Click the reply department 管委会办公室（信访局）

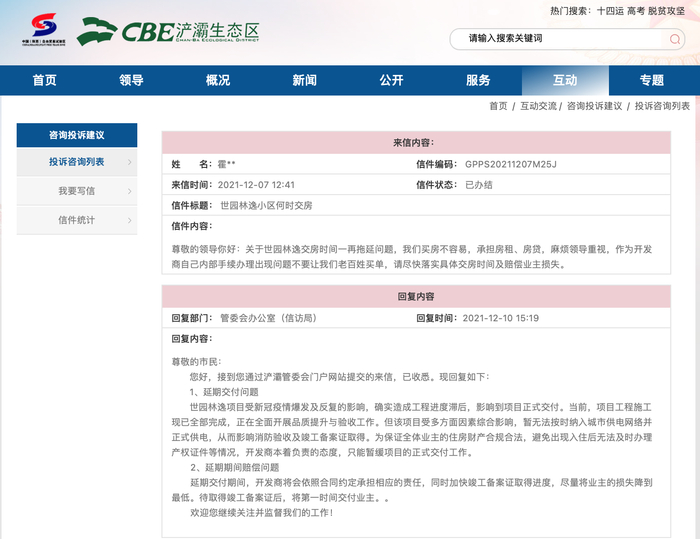click(268, 318)
